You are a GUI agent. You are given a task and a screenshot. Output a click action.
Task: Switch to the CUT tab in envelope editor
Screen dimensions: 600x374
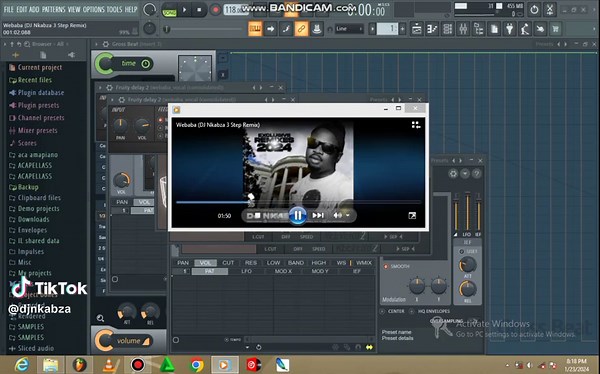pos(228,263)
